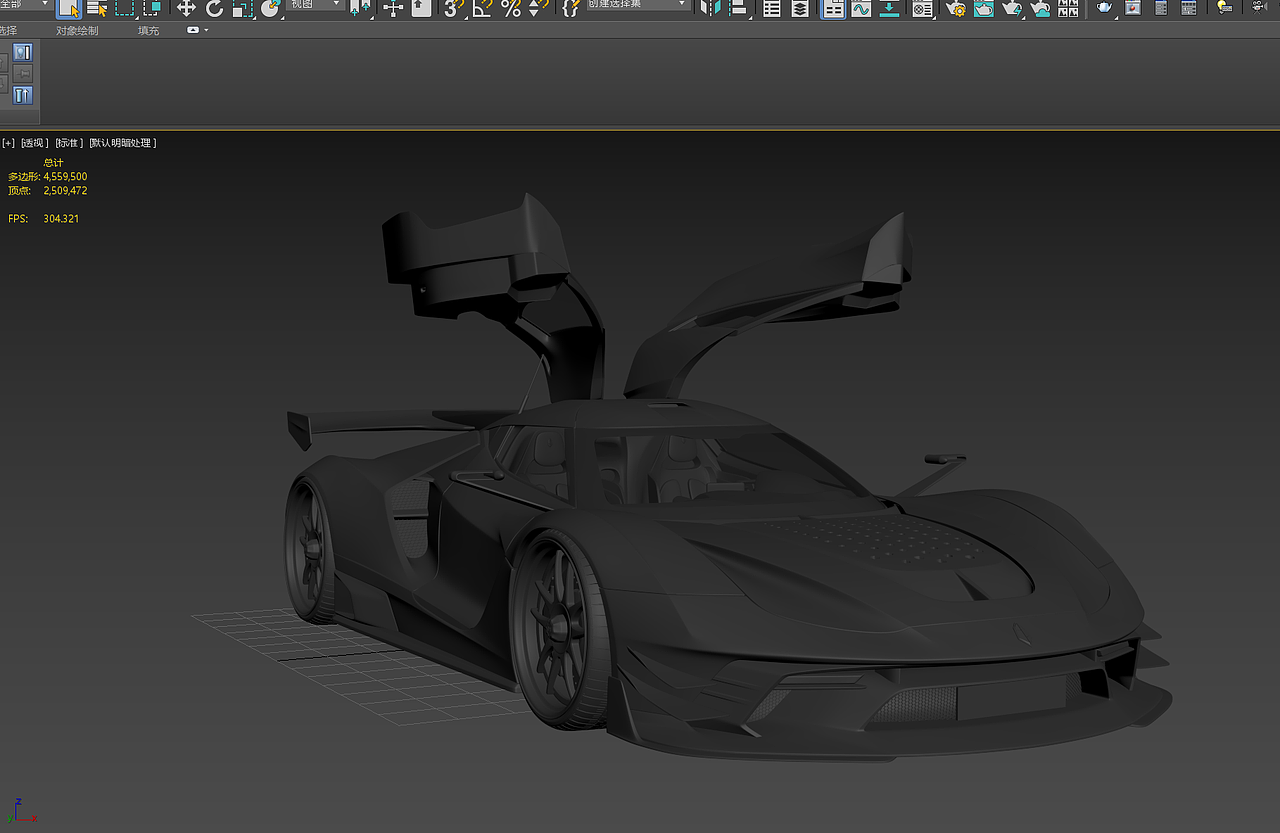
Task: Click the [透视] viewport label
Action: [35, 143]
